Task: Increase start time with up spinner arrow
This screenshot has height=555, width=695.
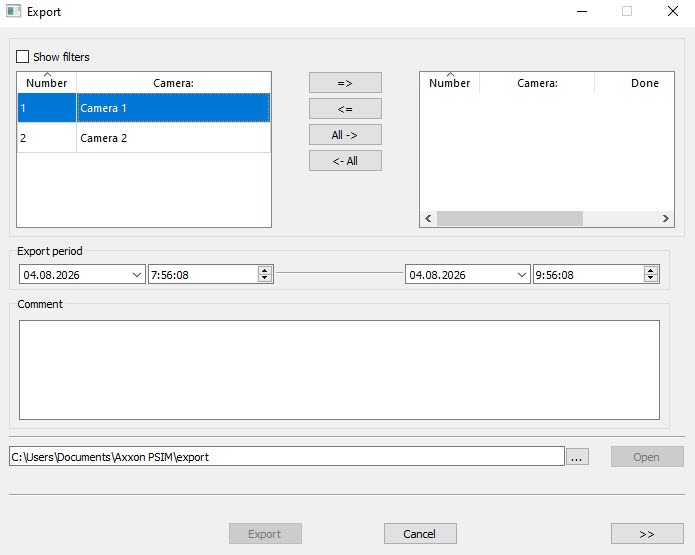Action: point(265,270)
